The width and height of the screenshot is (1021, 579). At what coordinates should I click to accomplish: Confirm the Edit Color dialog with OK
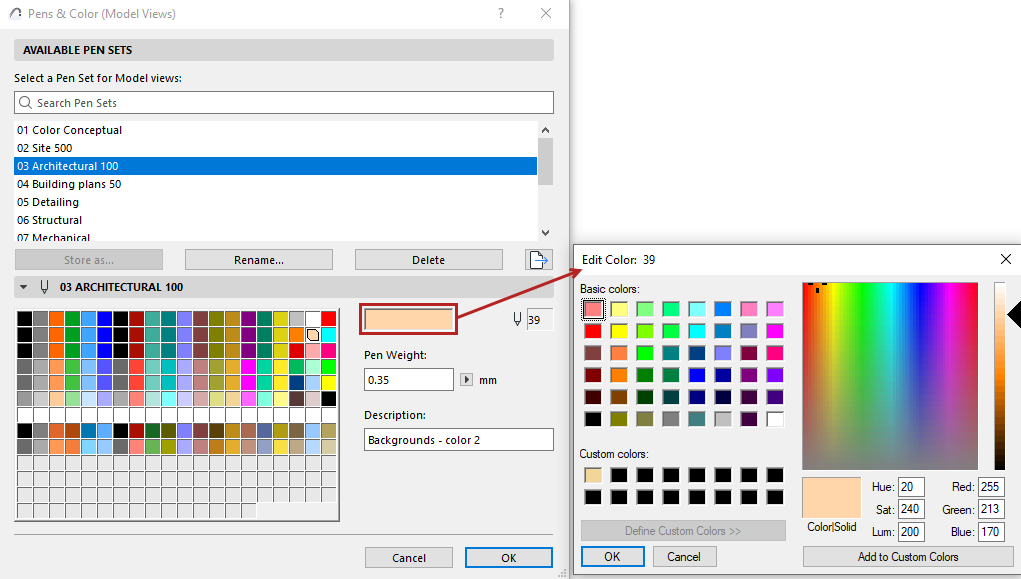coord(612,556)
